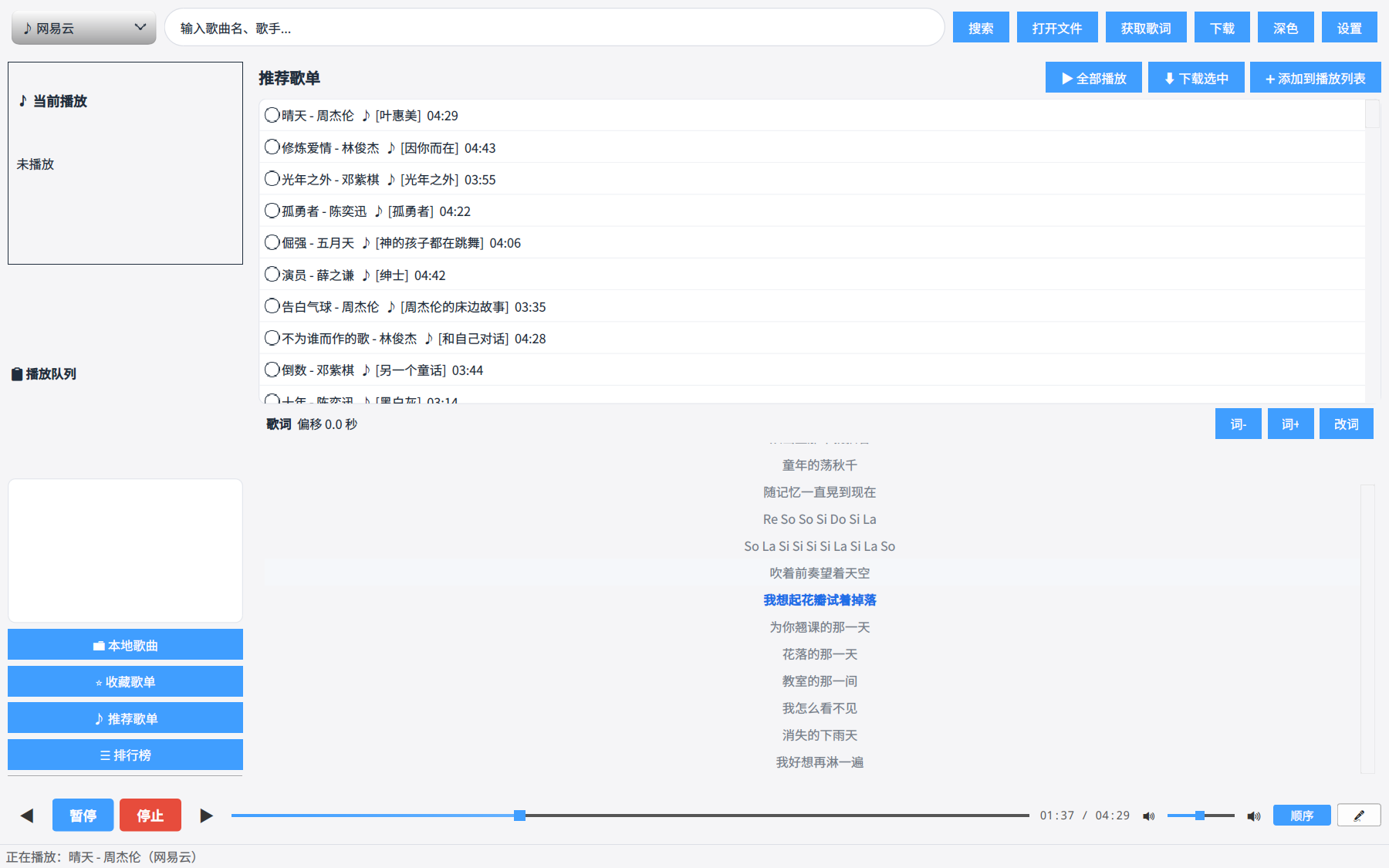This screenshot has width=1389, height=868.
Task: Click lyric line 吹着前奏望着天空
Action: (820, 572)
